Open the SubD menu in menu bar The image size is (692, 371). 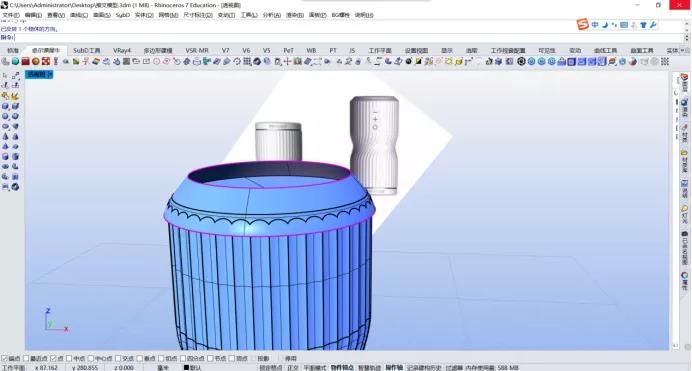point(123,15)
